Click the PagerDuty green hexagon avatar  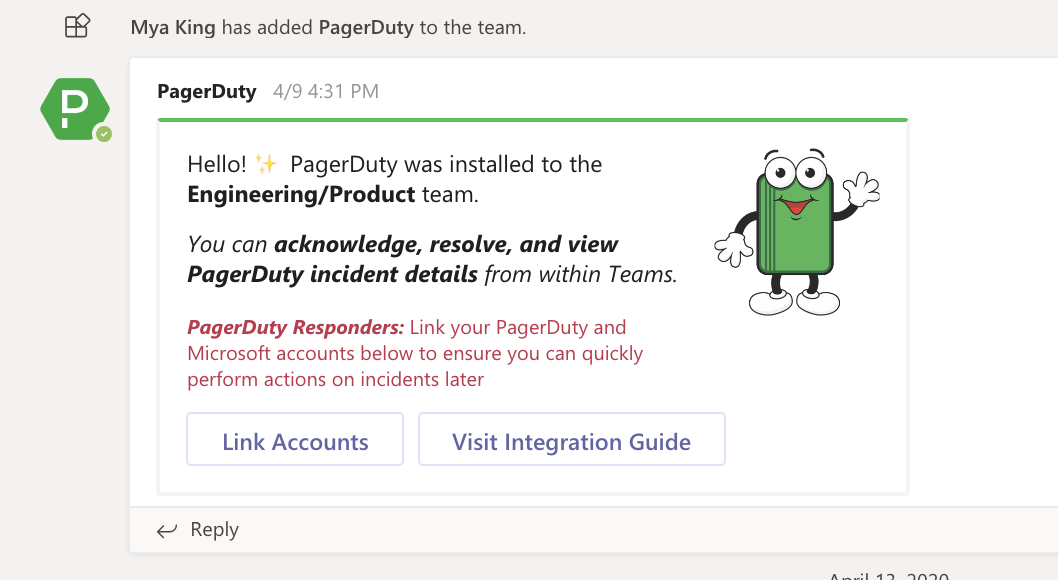(75, 109)
